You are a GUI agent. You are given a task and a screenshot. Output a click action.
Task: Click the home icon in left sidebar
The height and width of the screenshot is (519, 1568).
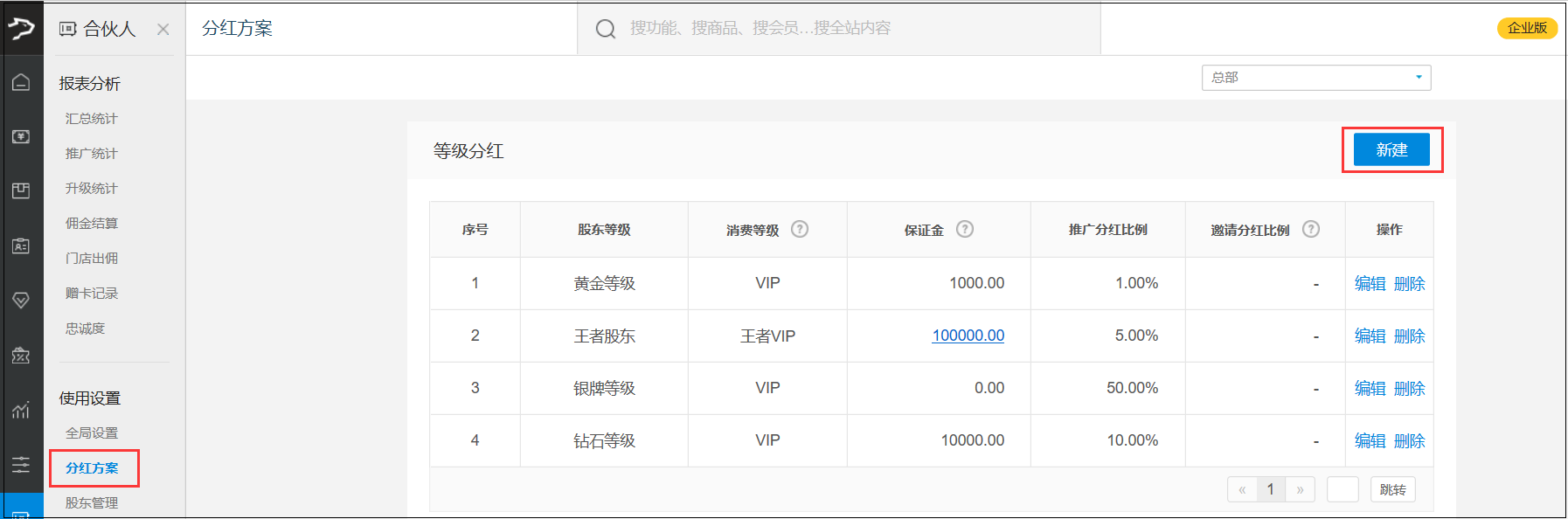pyautogui.click(x=21, y=82)
